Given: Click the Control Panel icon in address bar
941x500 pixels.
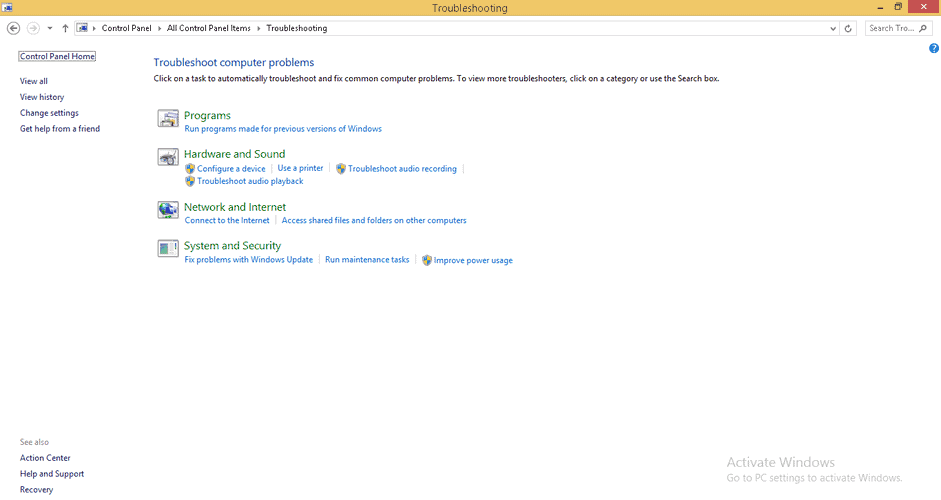Looking at the screenshot, I should pyautogui.click(x=82, y=28).
